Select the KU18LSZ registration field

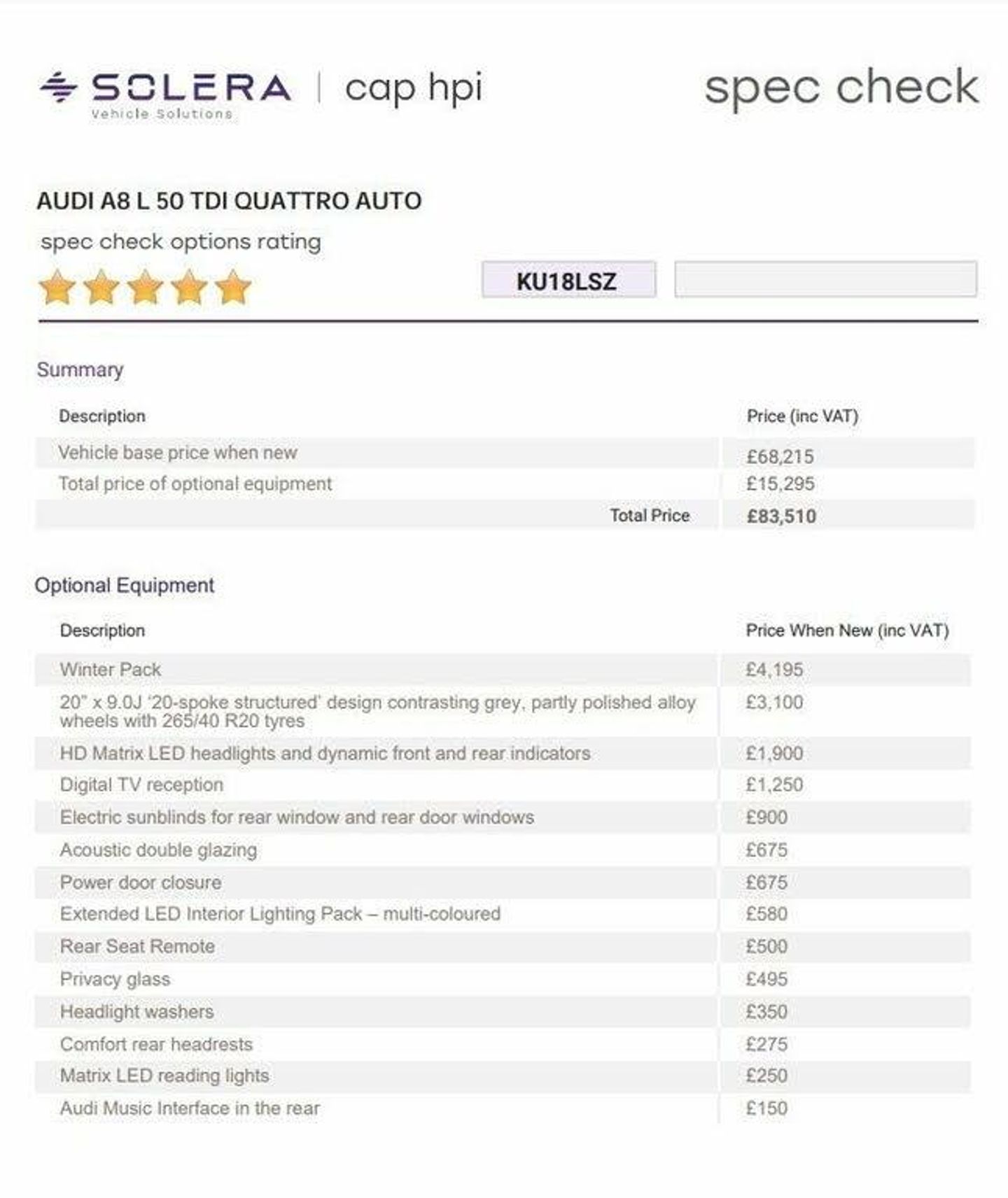pyautogui.click(x=568, y=280)
